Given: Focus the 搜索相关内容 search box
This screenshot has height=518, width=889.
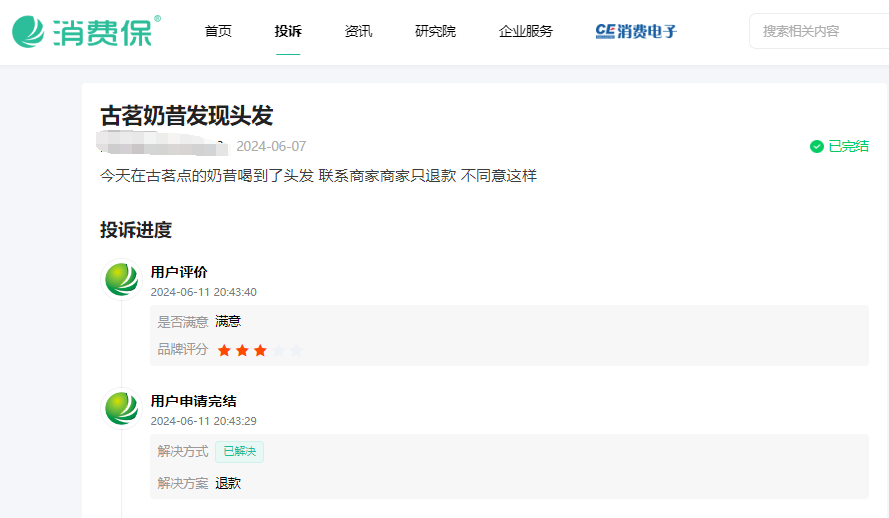Looking at the screenshot, I should pos(819,31).
